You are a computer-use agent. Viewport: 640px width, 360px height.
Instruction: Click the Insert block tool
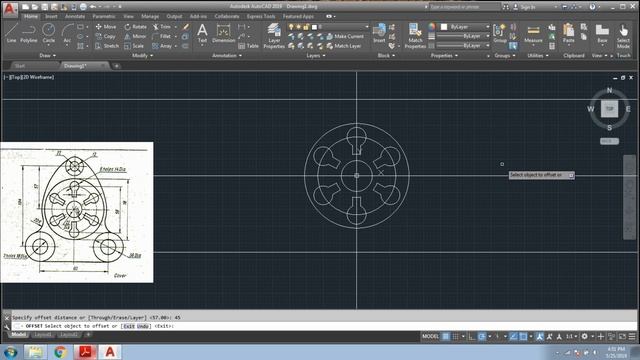[x=379, y=33]
